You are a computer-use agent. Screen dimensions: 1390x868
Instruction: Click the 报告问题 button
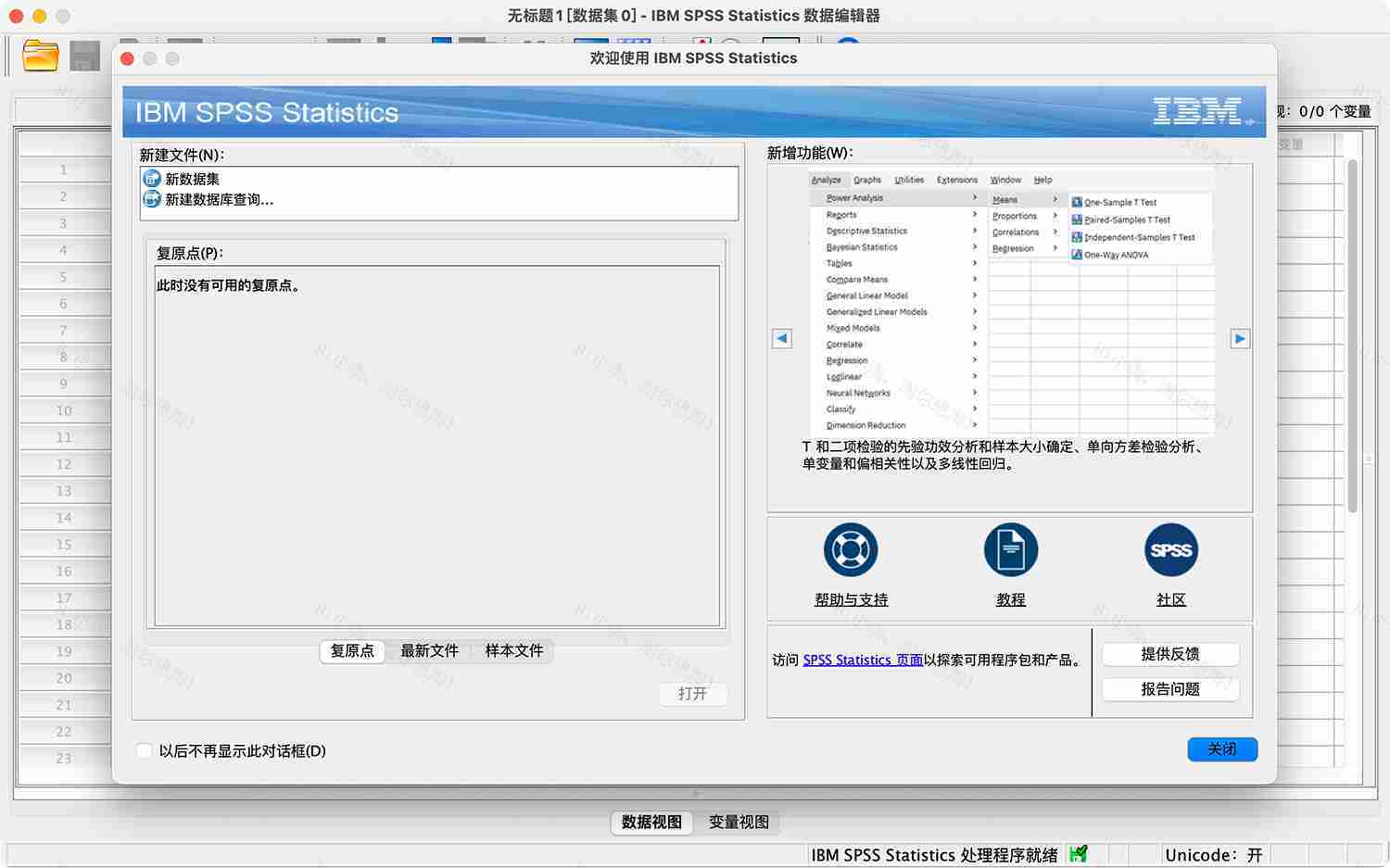1170,689
